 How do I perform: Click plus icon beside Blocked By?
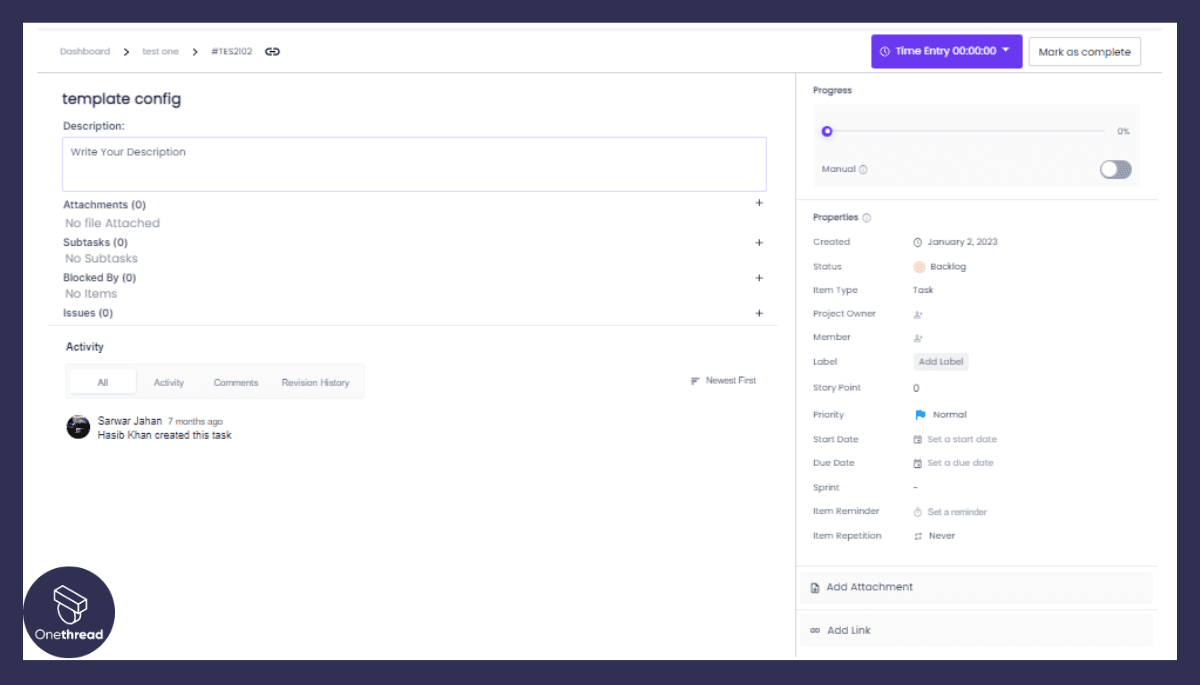759,278
